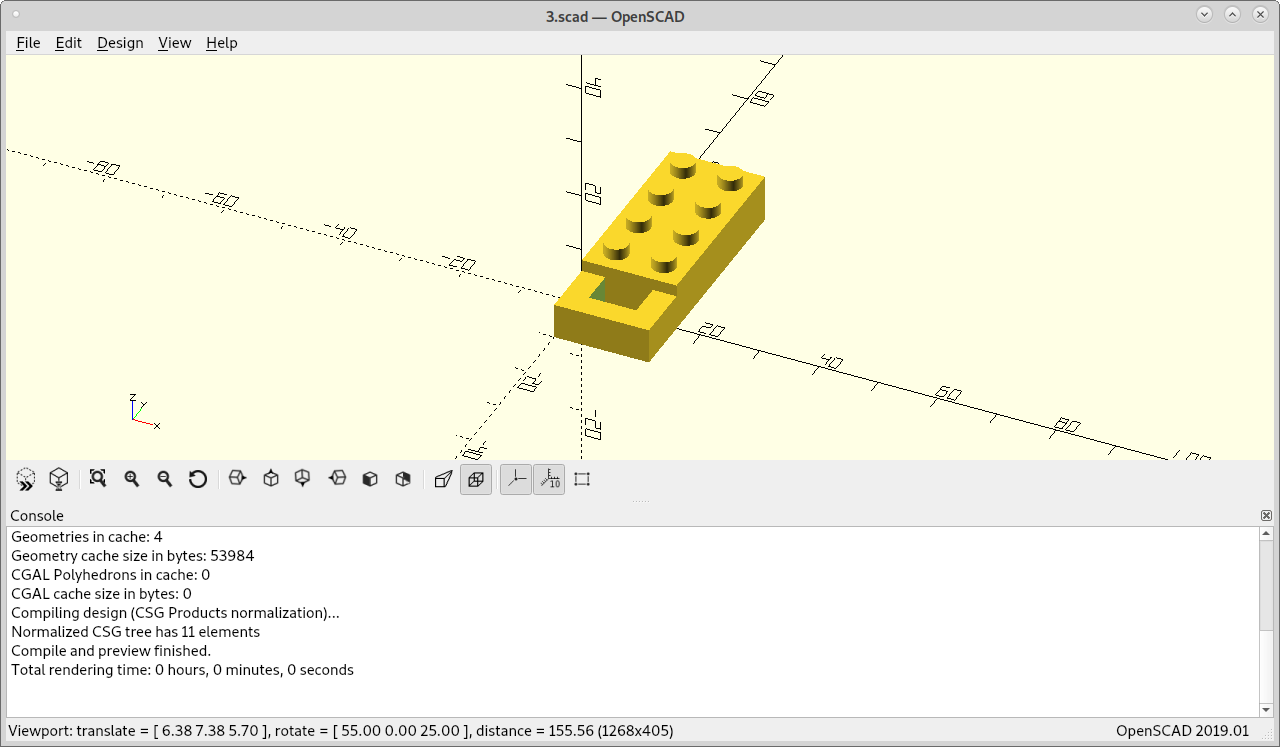Open the File menu

[x=28, y=43]
